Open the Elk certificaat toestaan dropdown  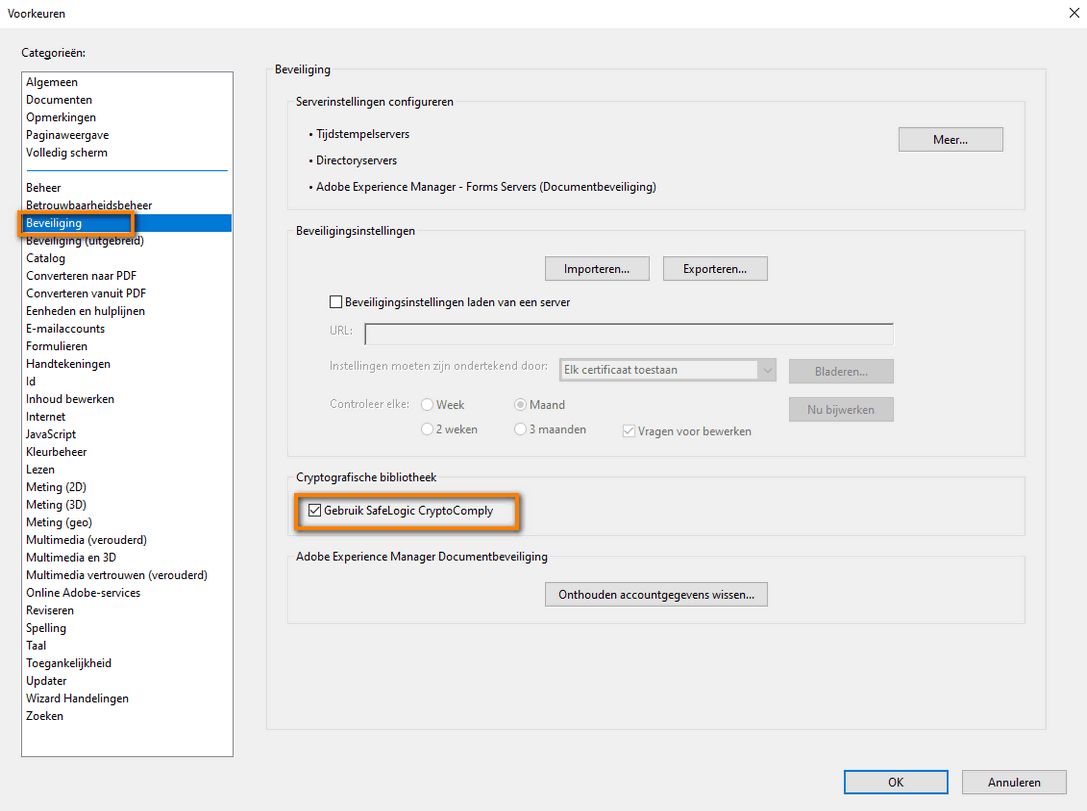point(667,370)
